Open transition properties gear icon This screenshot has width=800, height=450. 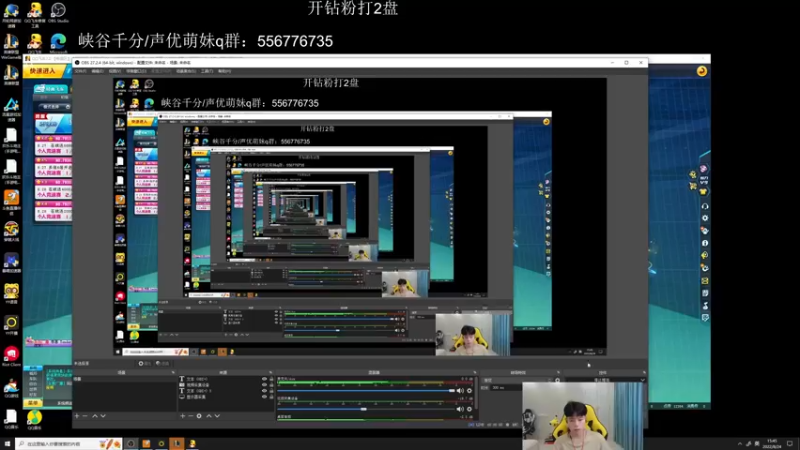tap(557, 380)
